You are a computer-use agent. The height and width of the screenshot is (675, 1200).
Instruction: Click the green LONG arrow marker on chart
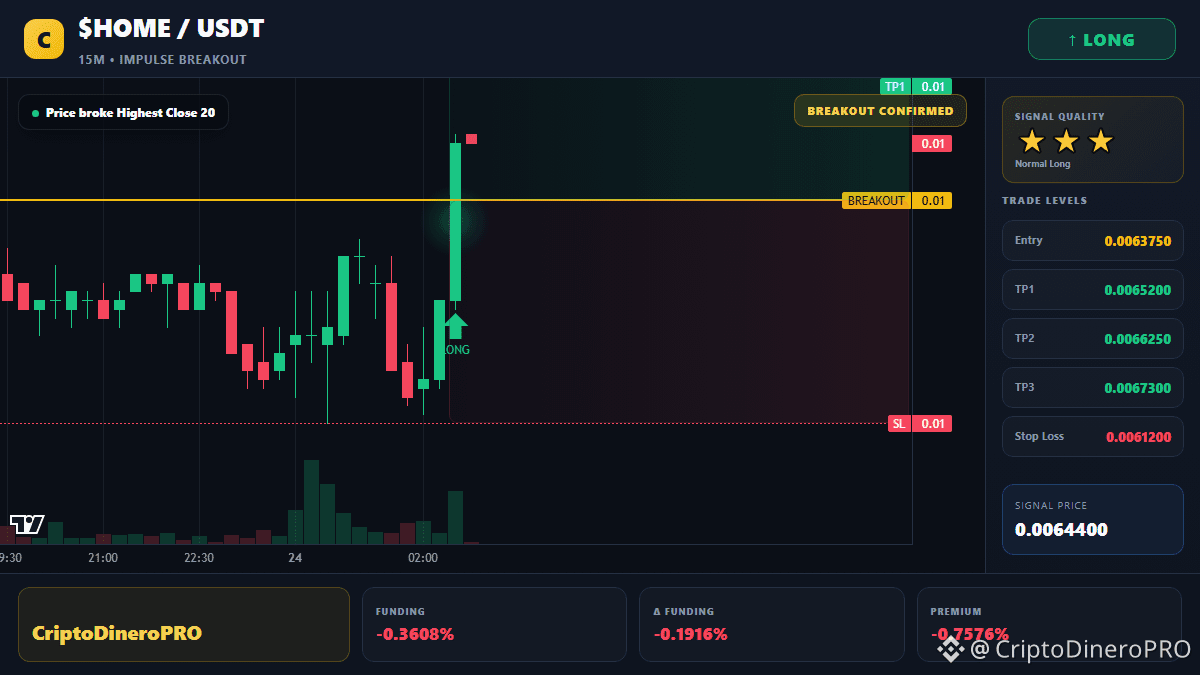click(x=456, y=328)
